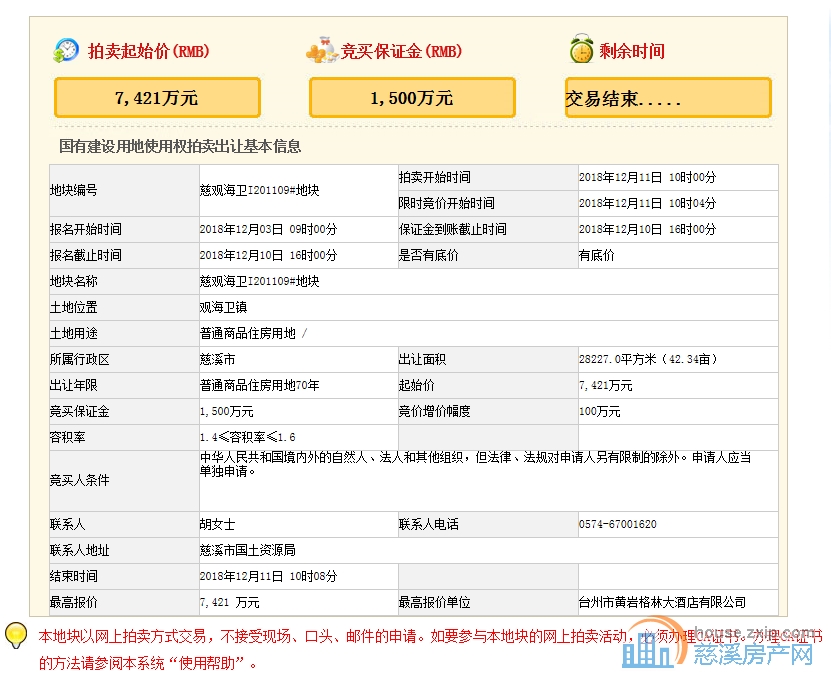The image size is (831, 684).
Task: Click the auction starting price clock icon
Action: coord(66,51)
